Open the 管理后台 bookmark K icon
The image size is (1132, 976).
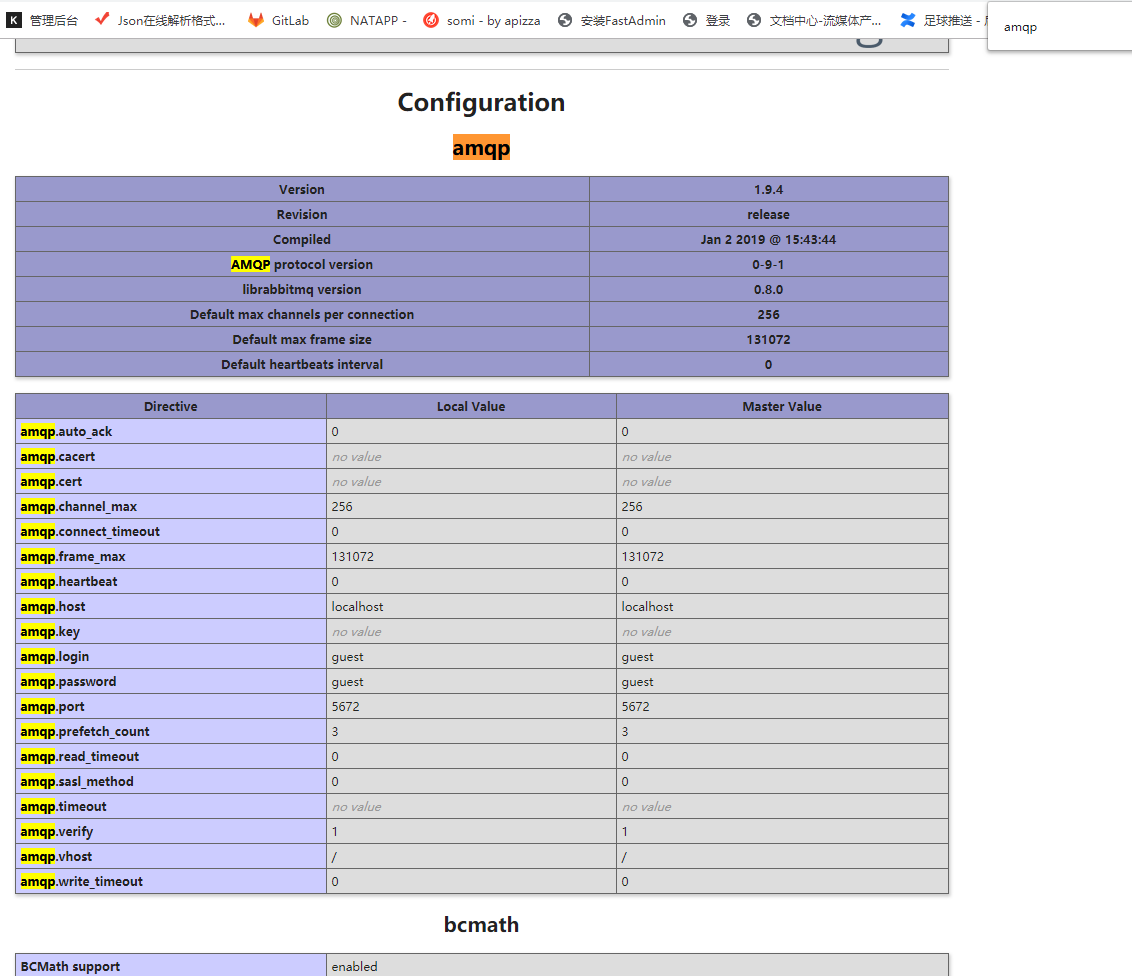[x=14, y=20]
